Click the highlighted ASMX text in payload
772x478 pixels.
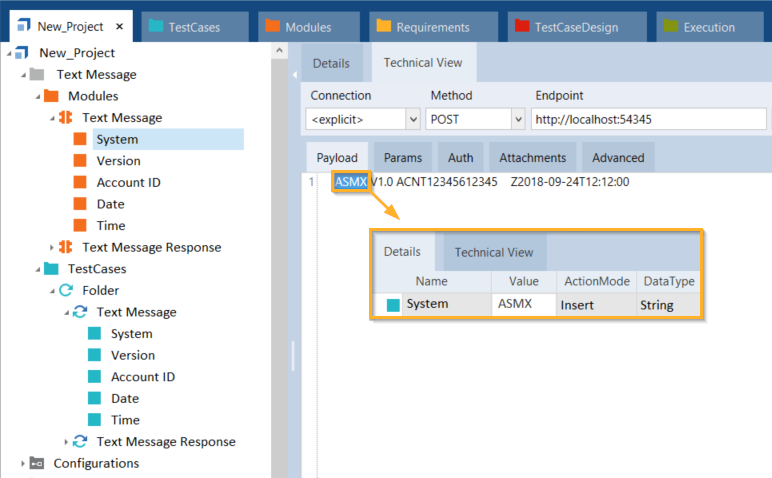pos(350,182)
